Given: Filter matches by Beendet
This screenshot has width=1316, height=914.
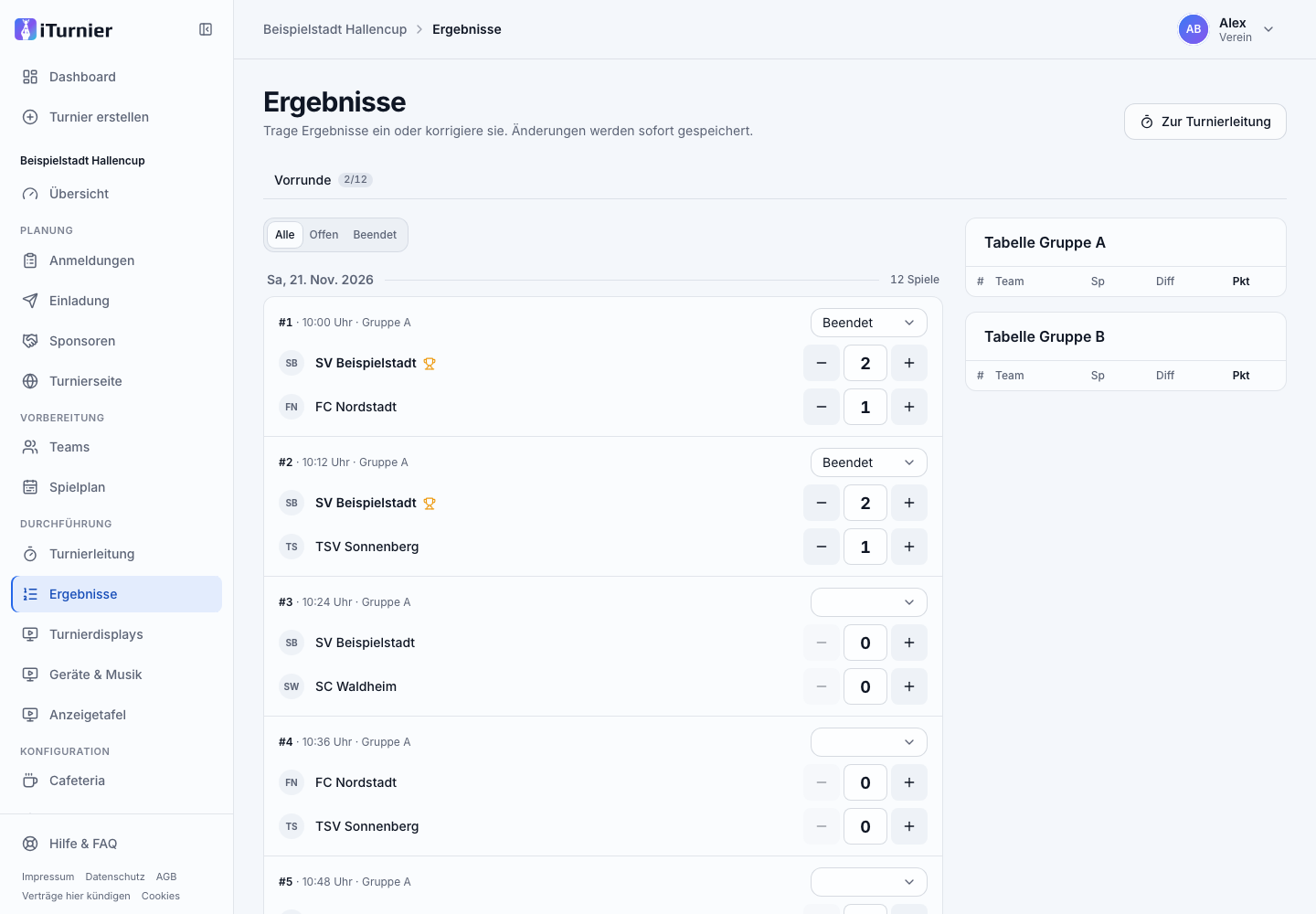Looking at the screenshot, I should tap(375, 235).
